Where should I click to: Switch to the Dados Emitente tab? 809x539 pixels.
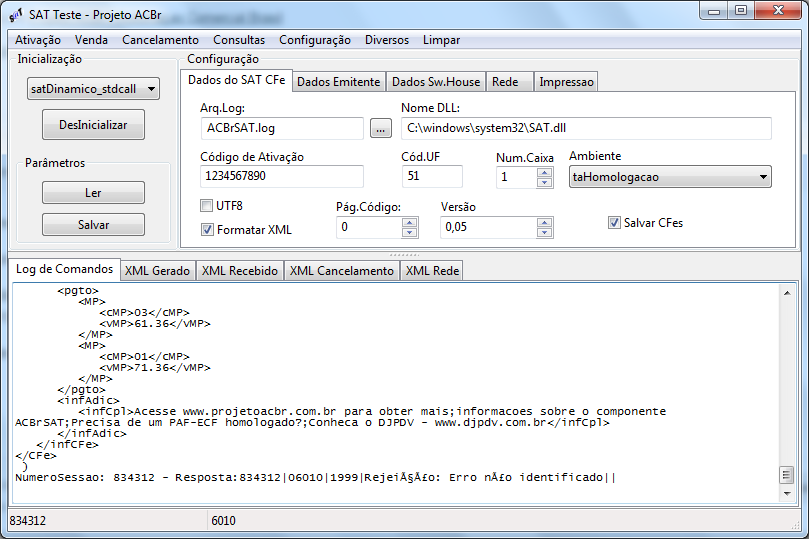[338, 82]
